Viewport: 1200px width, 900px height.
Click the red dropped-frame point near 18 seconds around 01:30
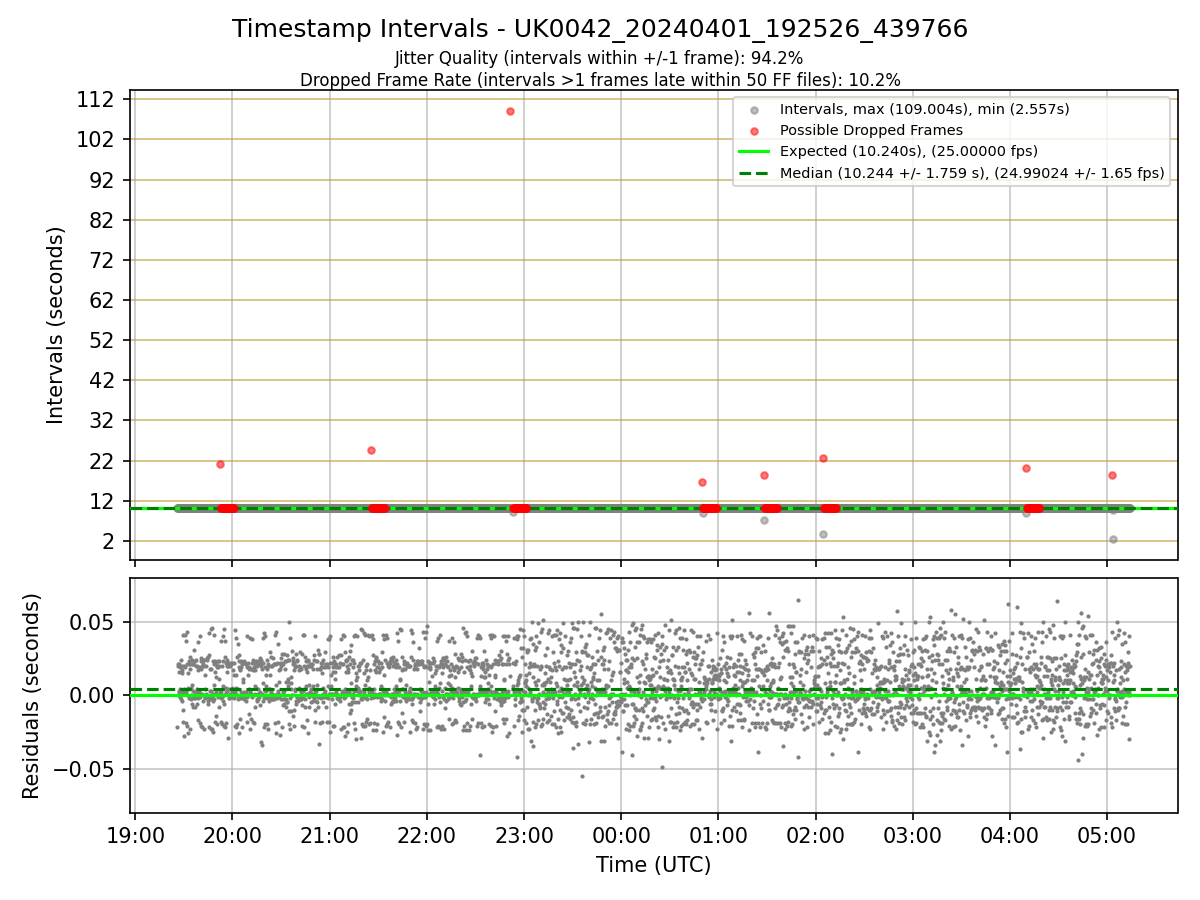764,475
